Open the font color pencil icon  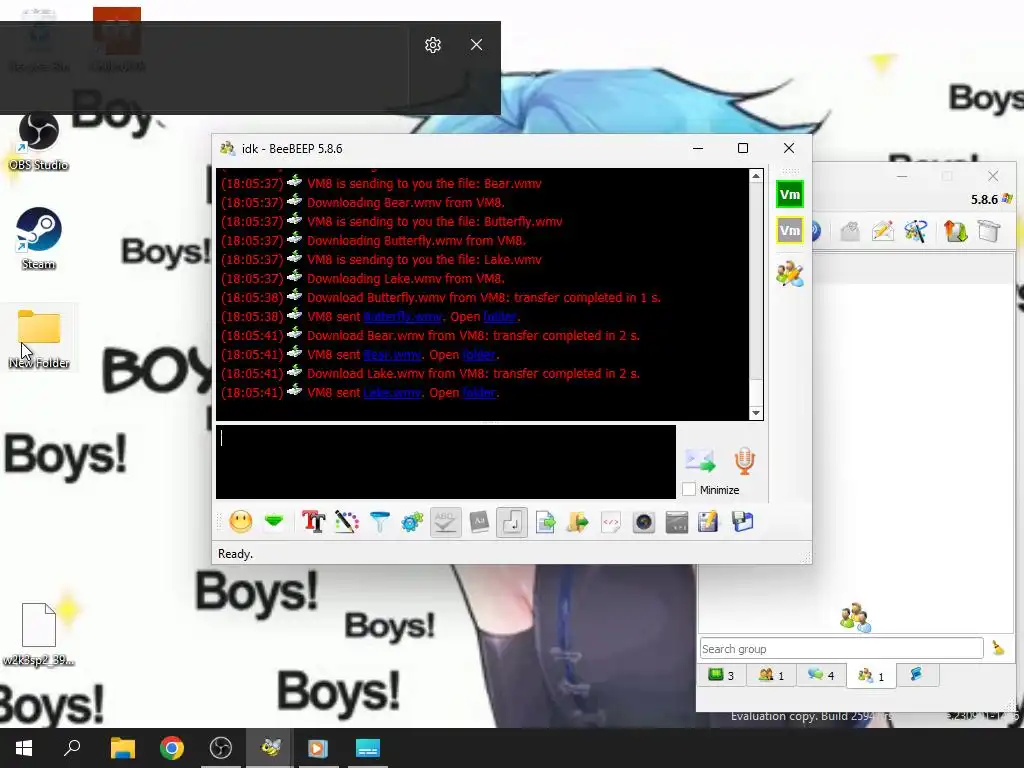click(x=347, y=522)
